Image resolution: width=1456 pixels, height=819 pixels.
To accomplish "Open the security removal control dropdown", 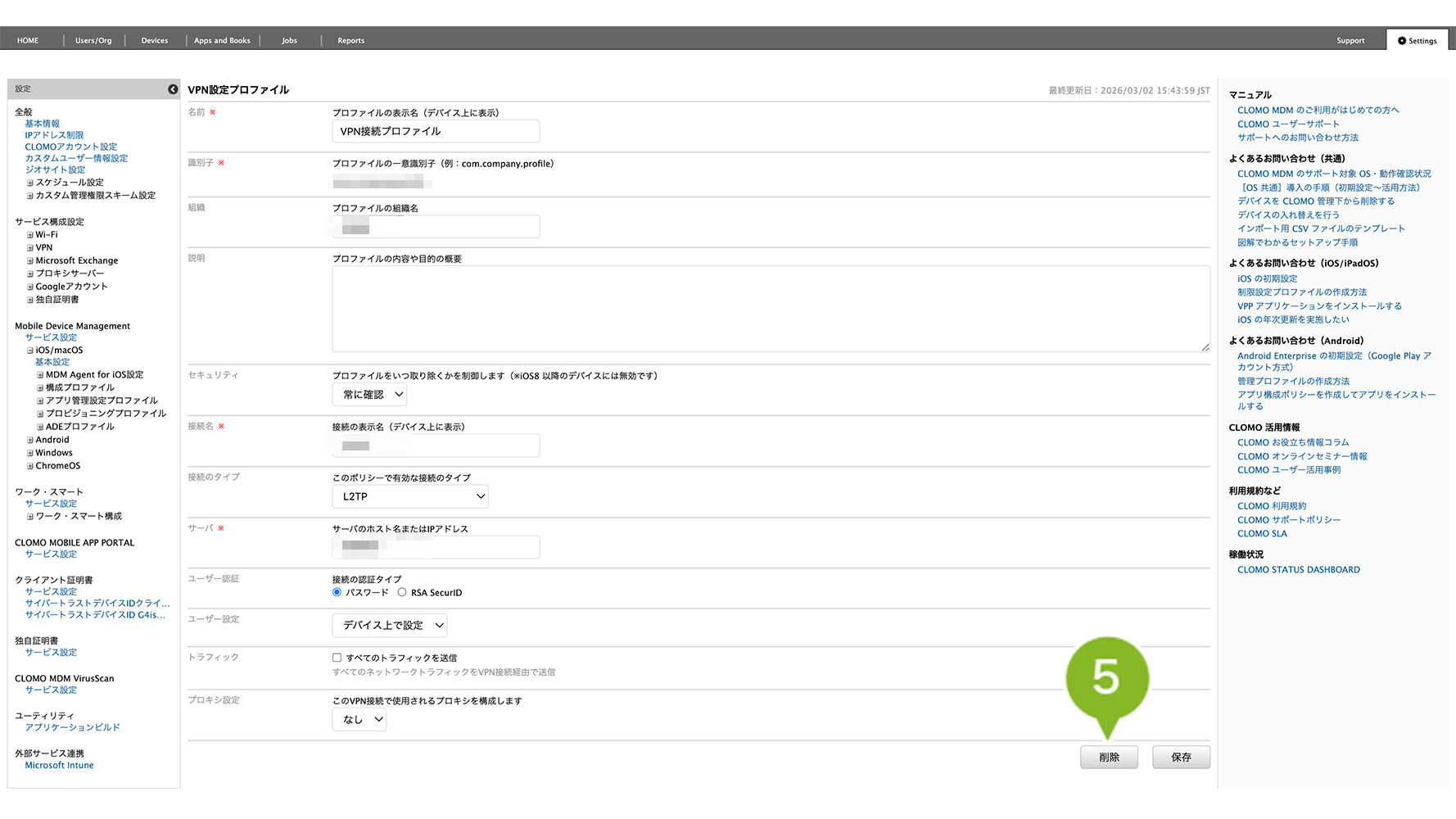I will [x=369, y=395].
